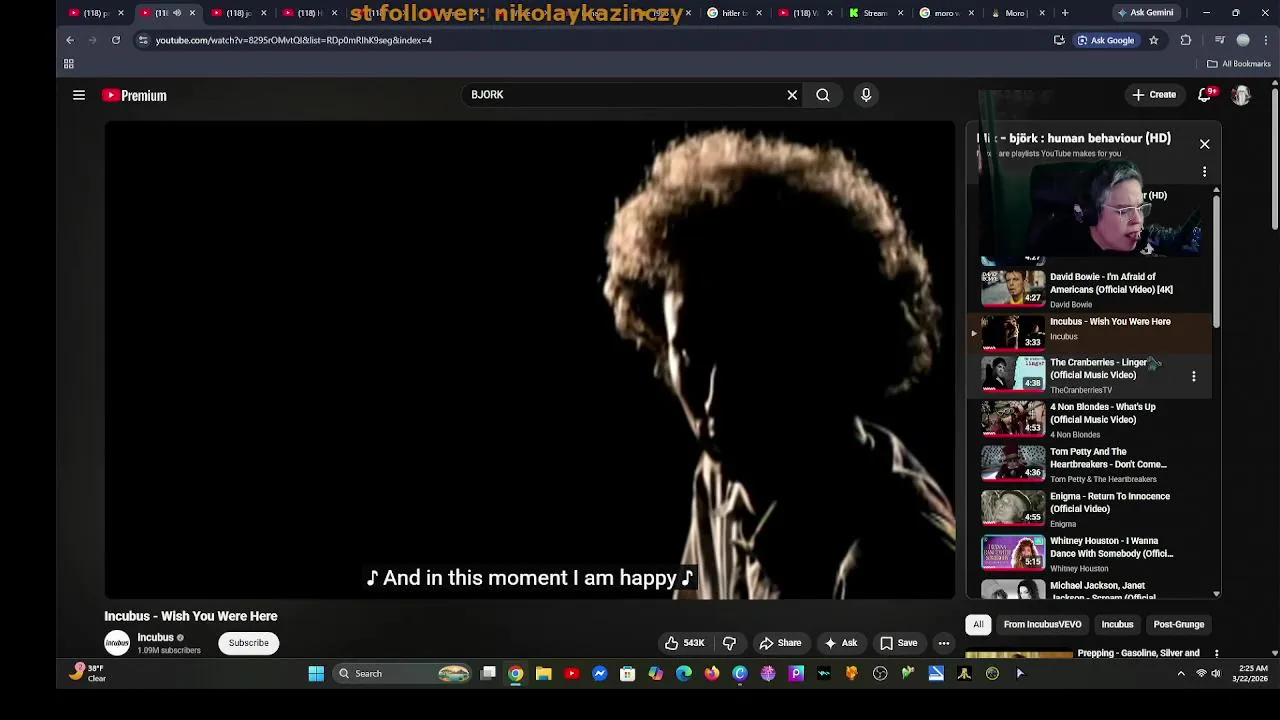
Task: Play 4 Non Blondes What's Up
Action: click(1090, 420)
